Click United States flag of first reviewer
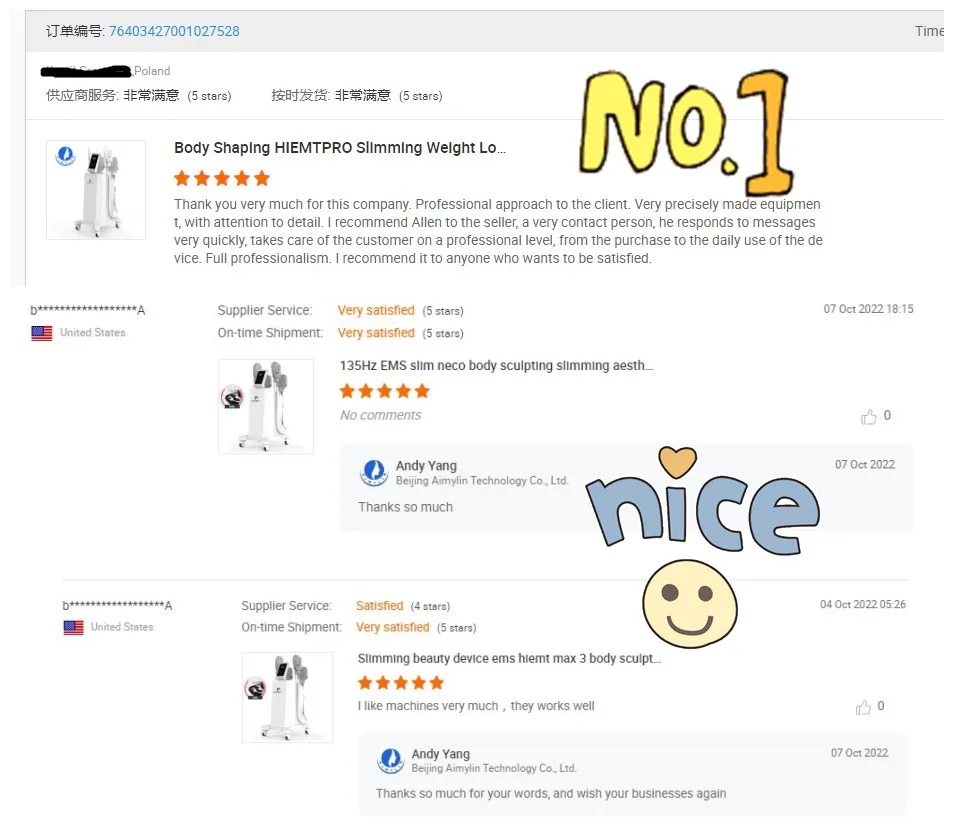Image resolution: width=954 pixels, height=831 pixels. tap(42, 333)
